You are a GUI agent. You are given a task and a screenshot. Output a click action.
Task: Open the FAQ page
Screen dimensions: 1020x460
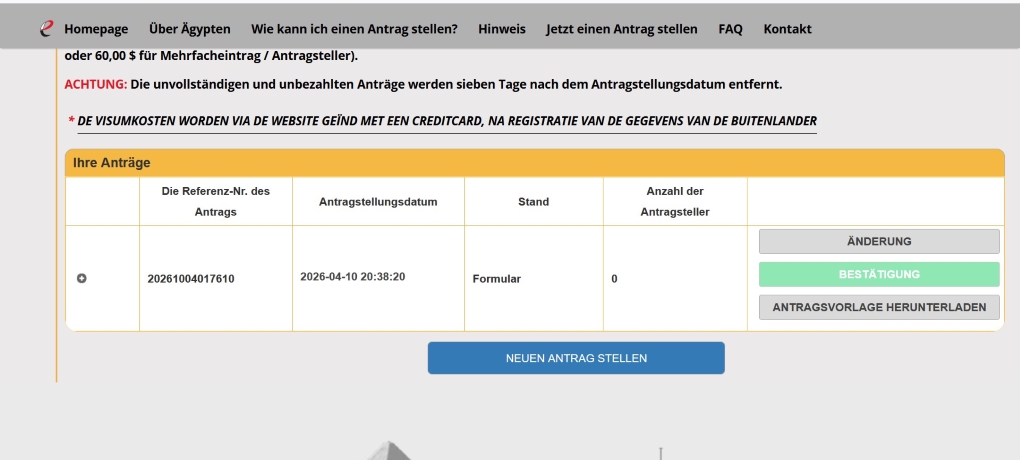point(730,29)
